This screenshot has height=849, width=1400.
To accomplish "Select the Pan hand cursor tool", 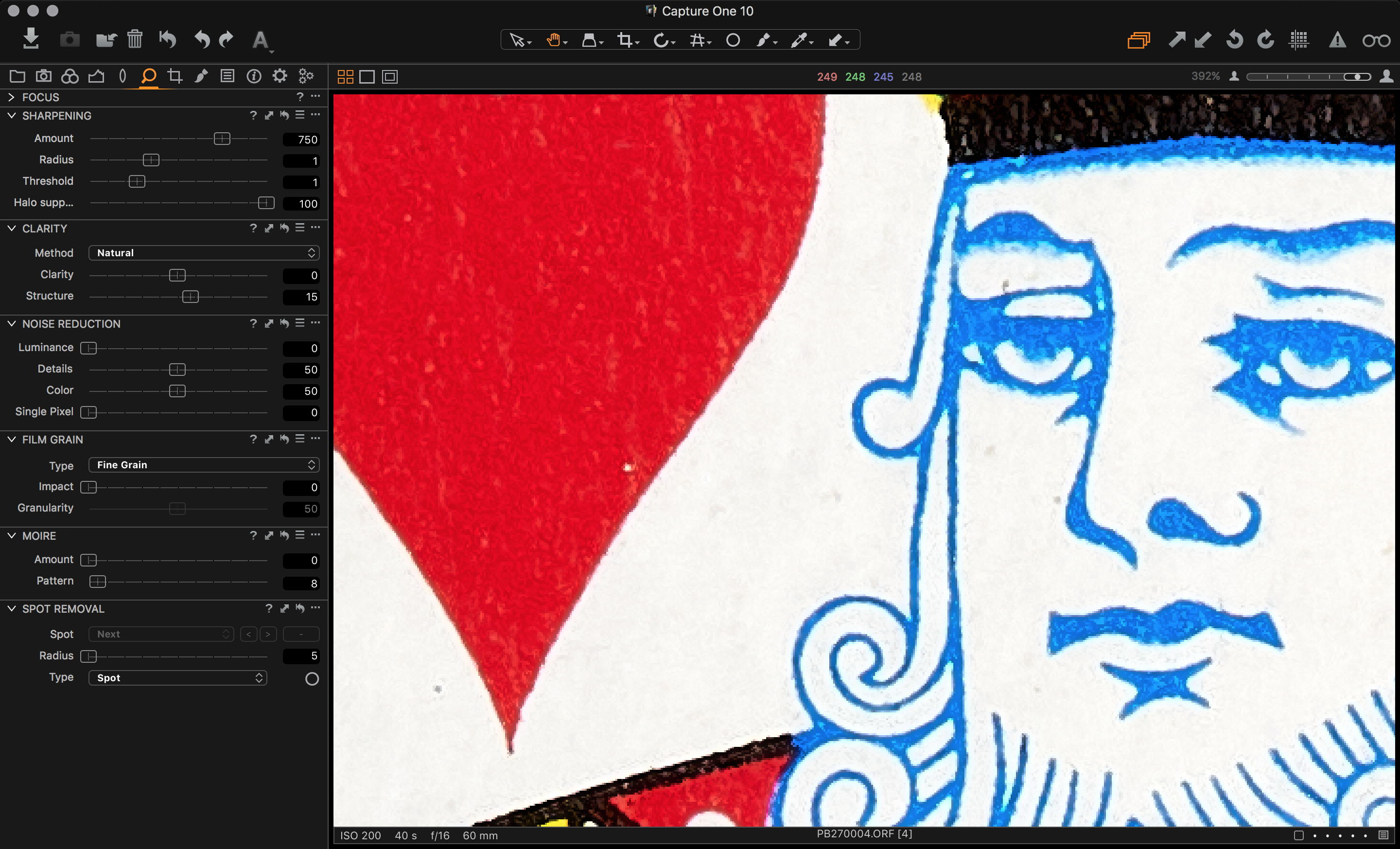I will click(x=553, y=40).
